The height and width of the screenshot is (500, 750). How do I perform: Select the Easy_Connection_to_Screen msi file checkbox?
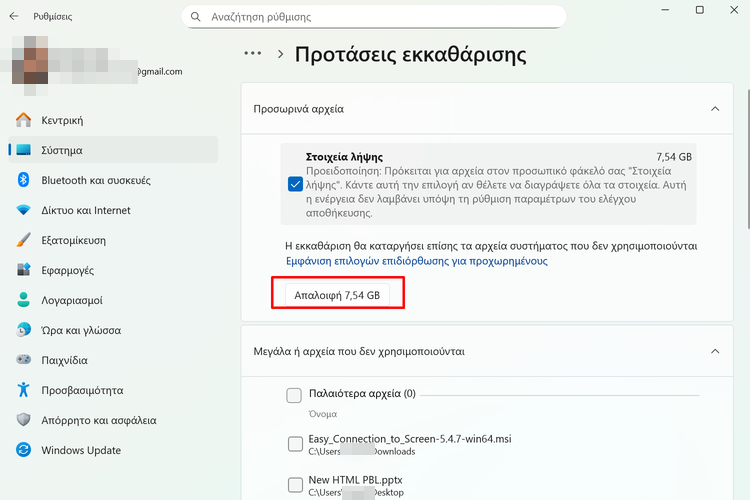[x=294, y=444]
